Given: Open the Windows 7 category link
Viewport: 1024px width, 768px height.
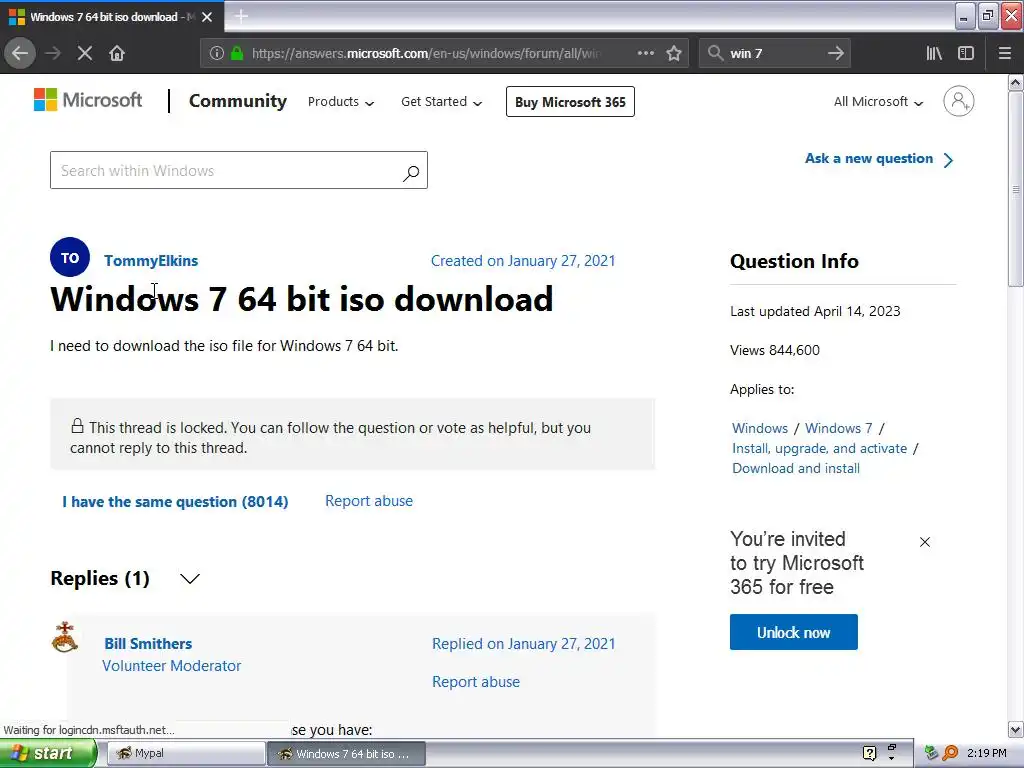Looking at the screenshot, I should (839, 428).
